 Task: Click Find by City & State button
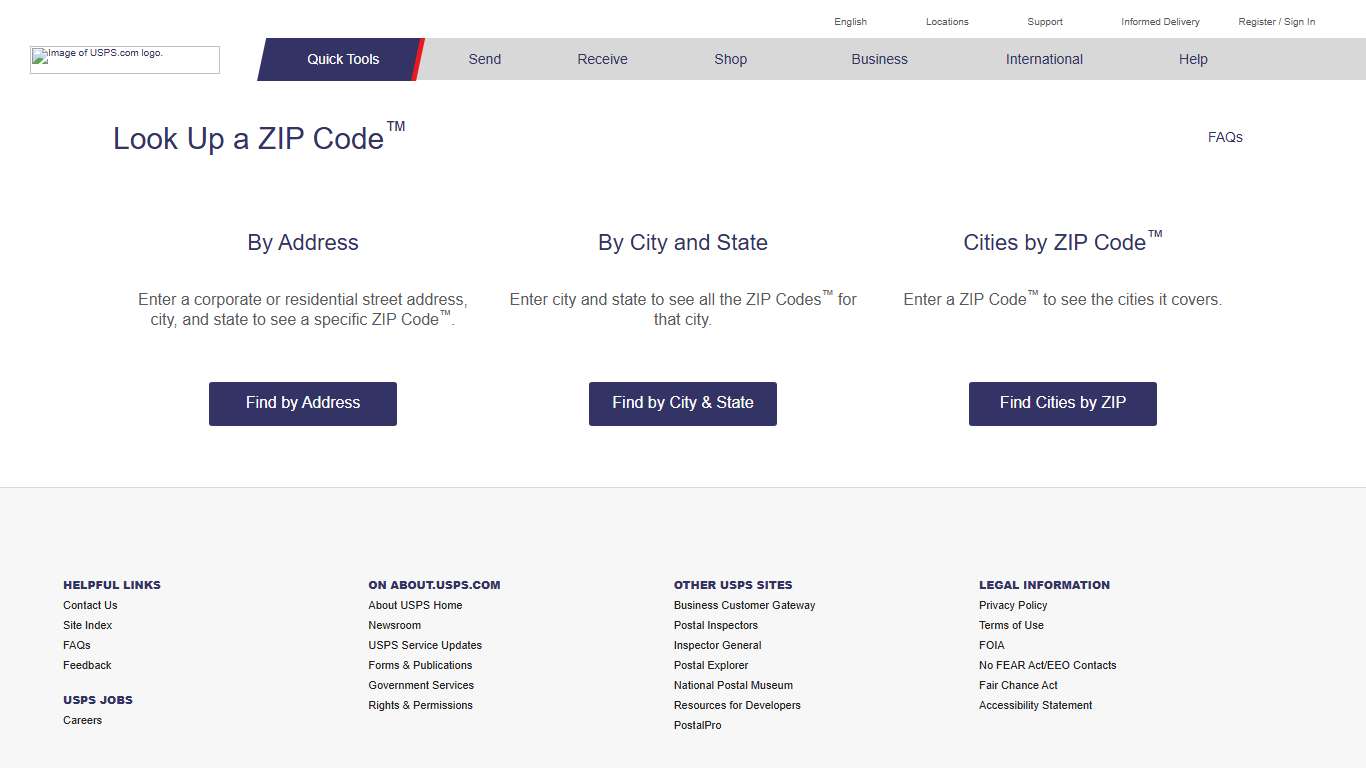[682, 403]
